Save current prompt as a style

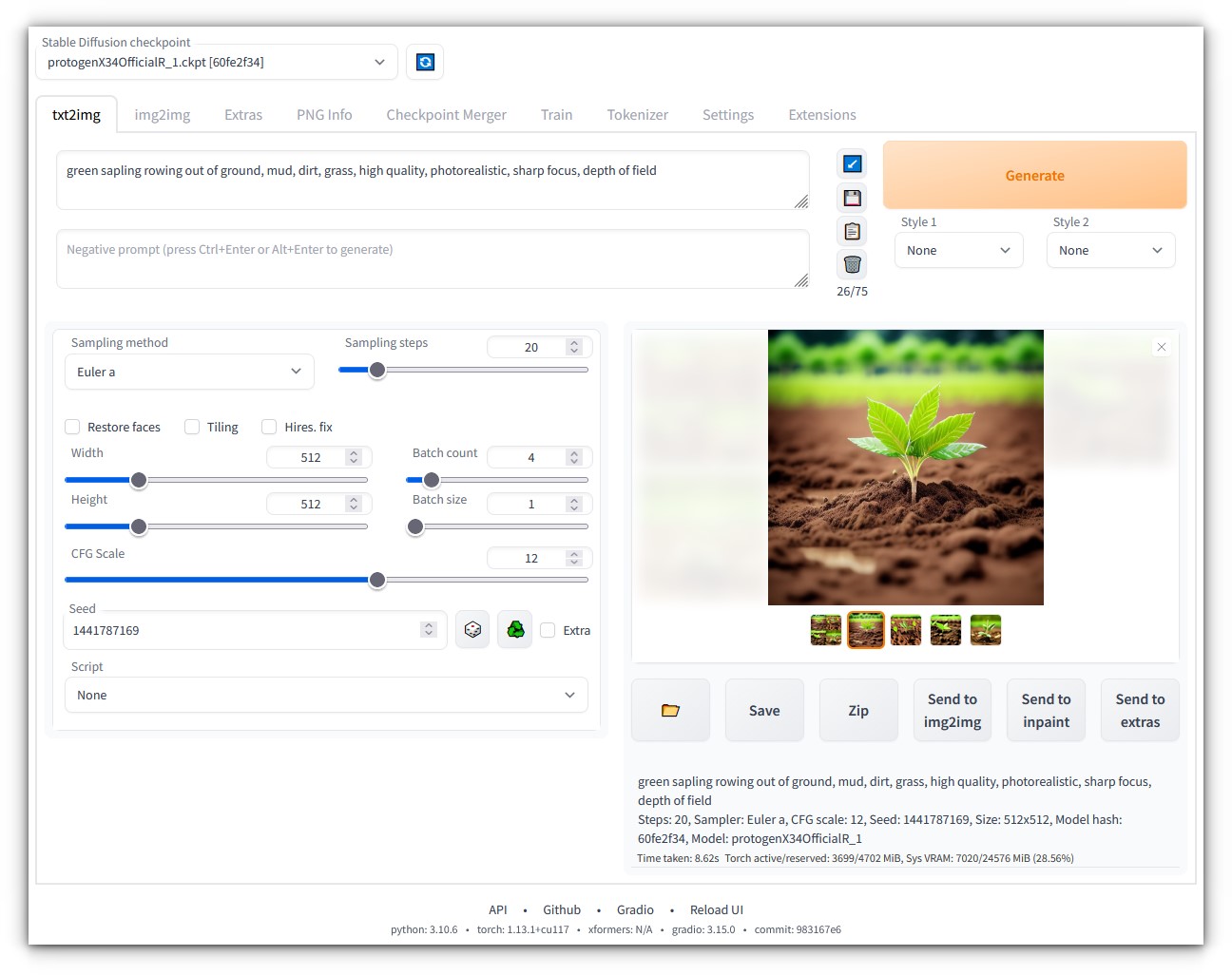pos(852,198)
